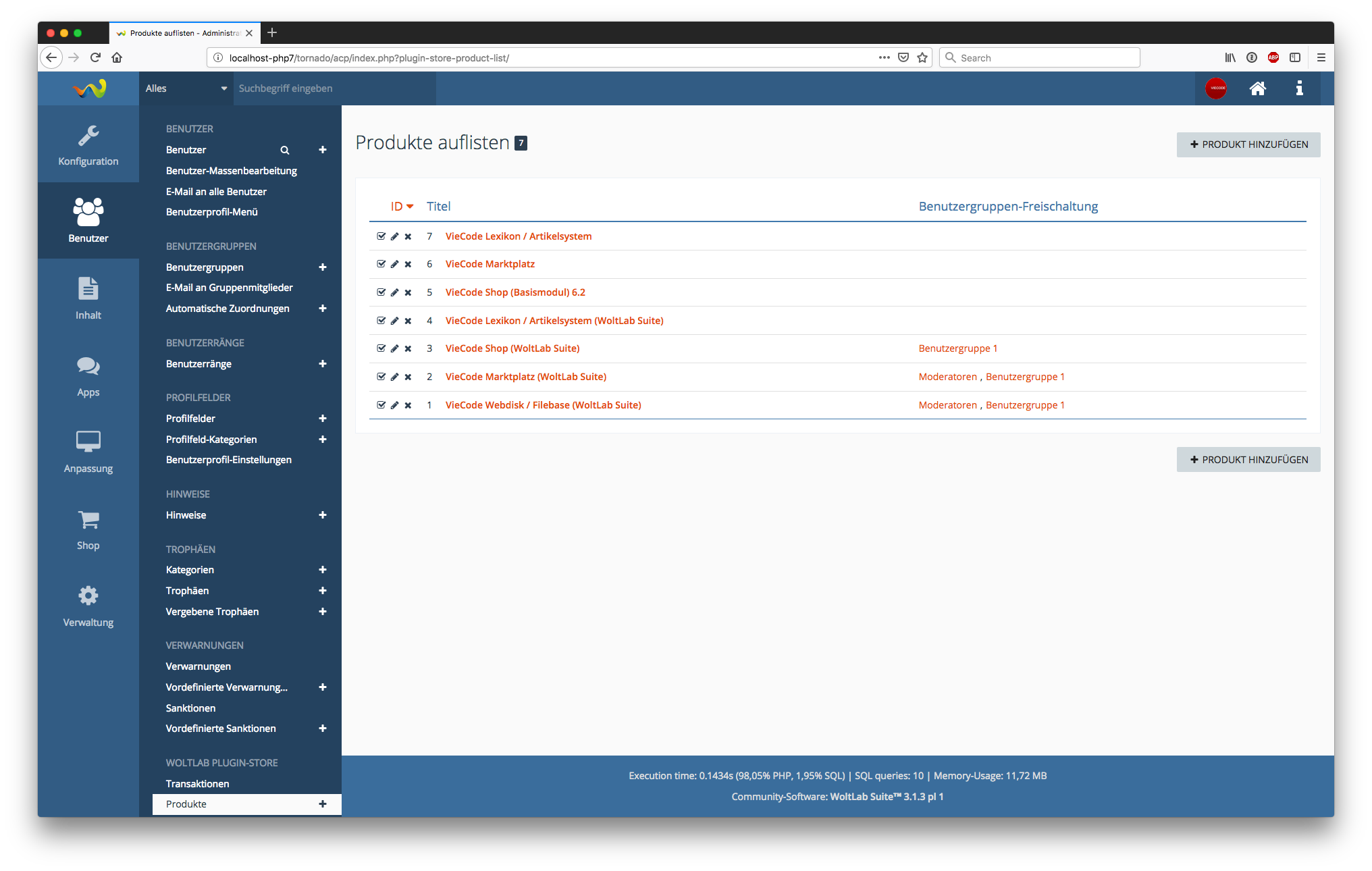Open Transaktionen in the plugin-store menu
1372x871 pixels.
pos(197,783)
